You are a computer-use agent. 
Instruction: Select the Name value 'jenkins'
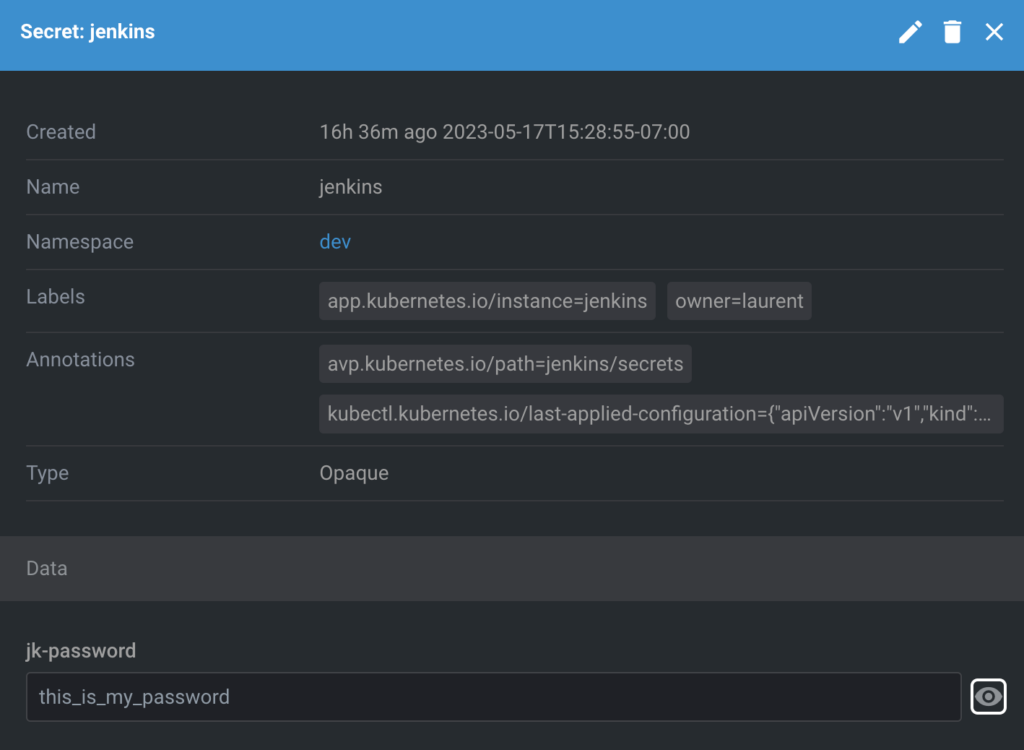click(350, 187)
